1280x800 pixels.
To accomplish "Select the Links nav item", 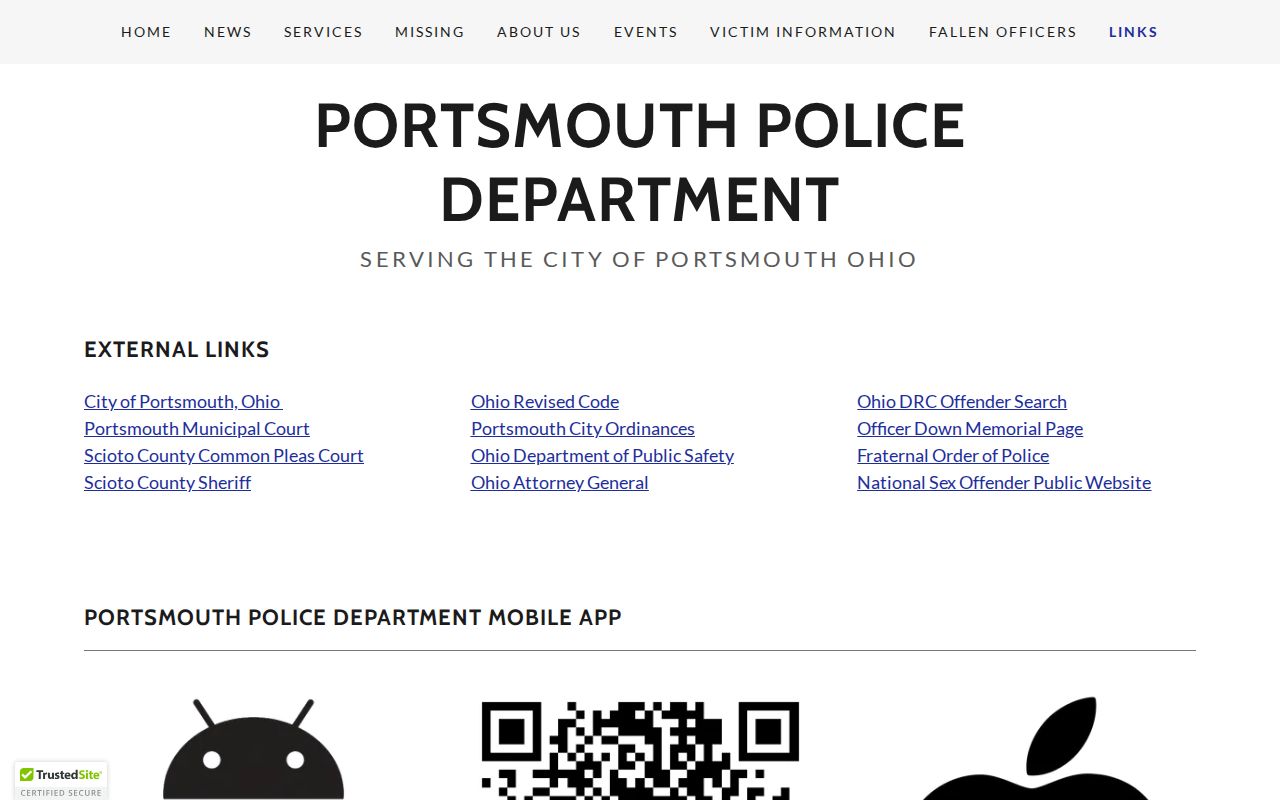I will point(1134,32).
